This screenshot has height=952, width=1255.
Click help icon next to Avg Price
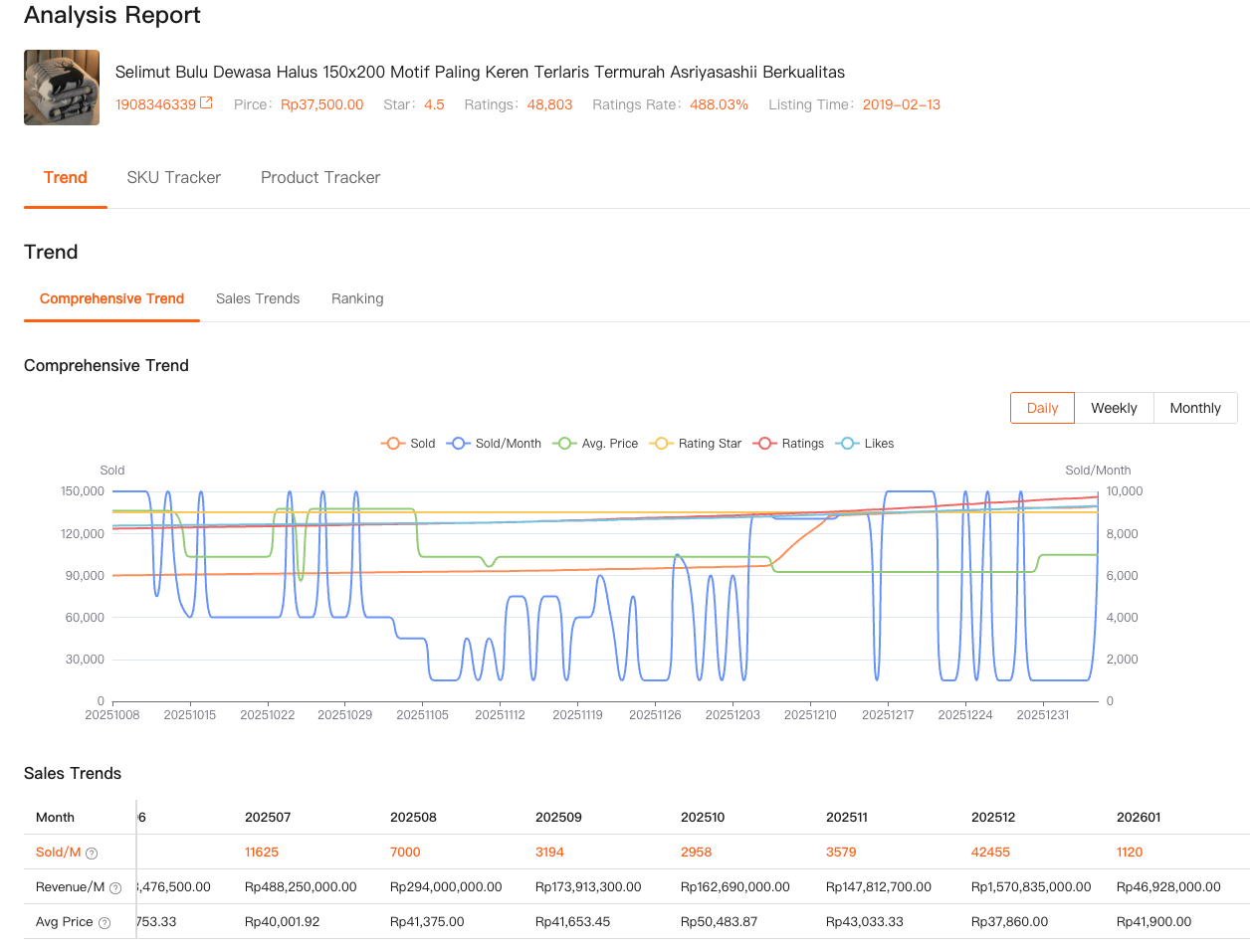pos(105,923)
